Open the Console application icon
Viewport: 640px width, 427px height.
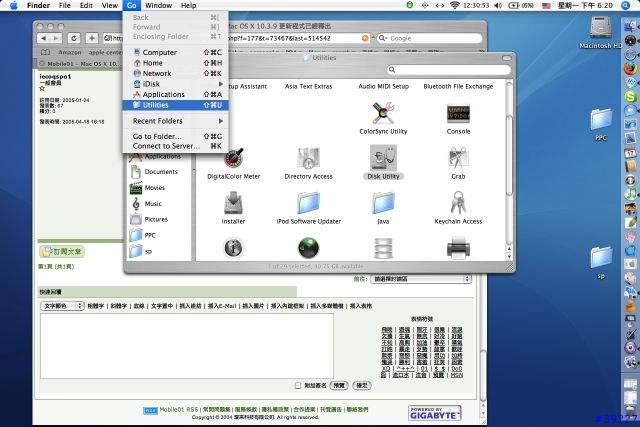coord(458,113)
